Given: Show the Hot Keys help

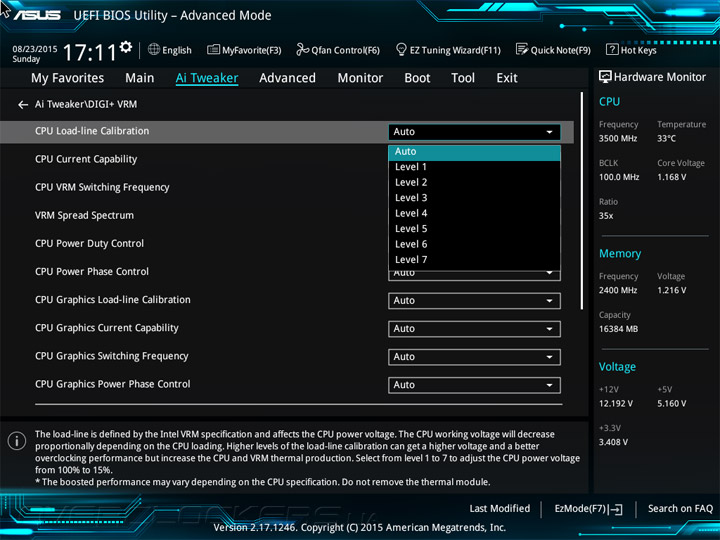Looking at the screenshot, I should point(630,50).
